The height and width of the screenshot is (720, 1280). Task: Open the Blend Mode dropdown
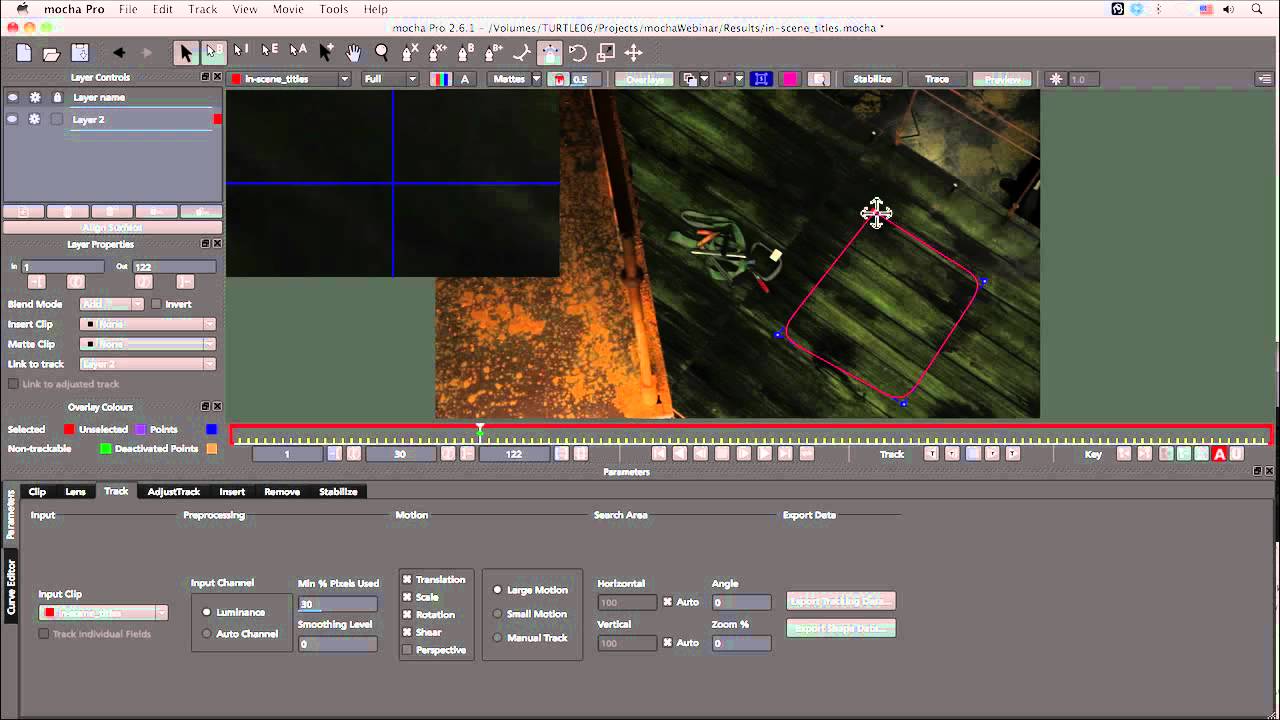pyautogui.click(x=111, y=303)
